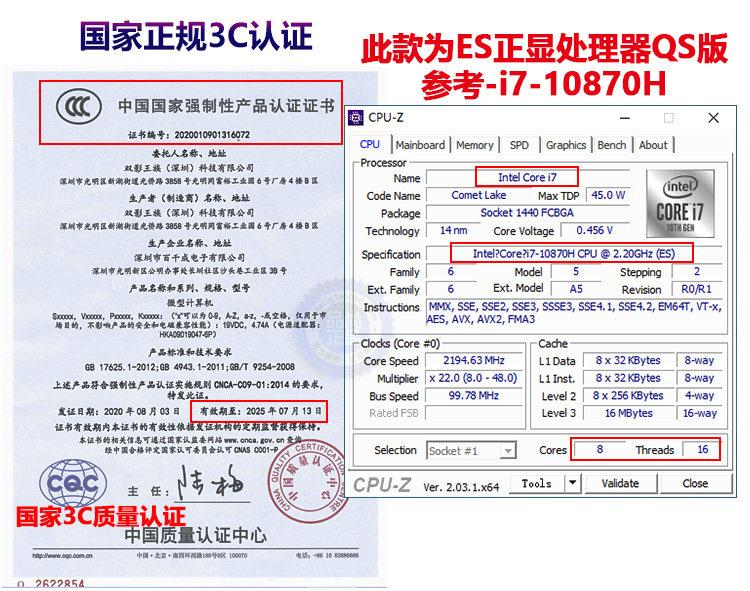Close the CPU-Z window with X

[x=713, y=118]
